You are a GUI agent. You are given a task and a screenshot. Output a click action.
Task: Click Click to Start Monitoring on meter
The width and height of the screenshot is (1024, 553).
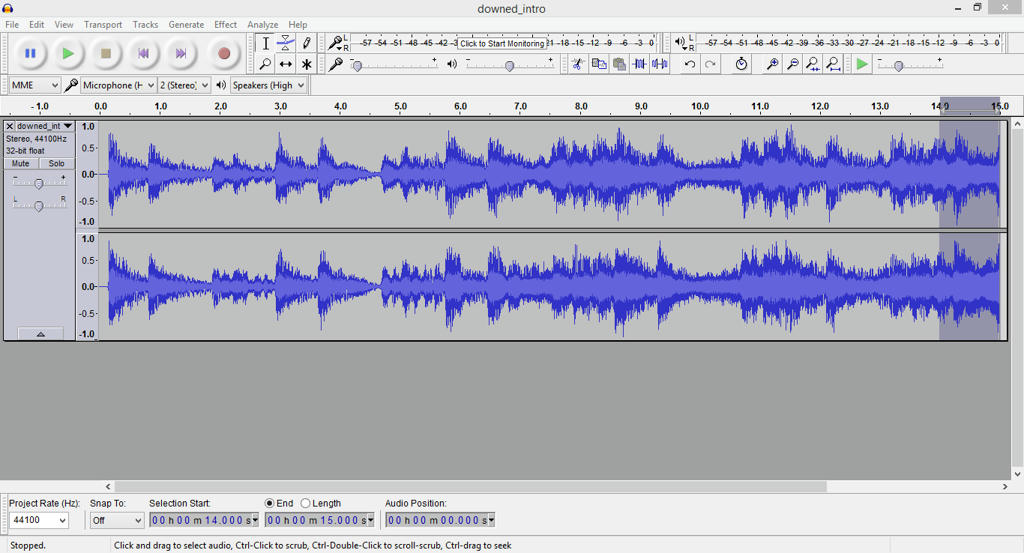(x=502, y=44)
